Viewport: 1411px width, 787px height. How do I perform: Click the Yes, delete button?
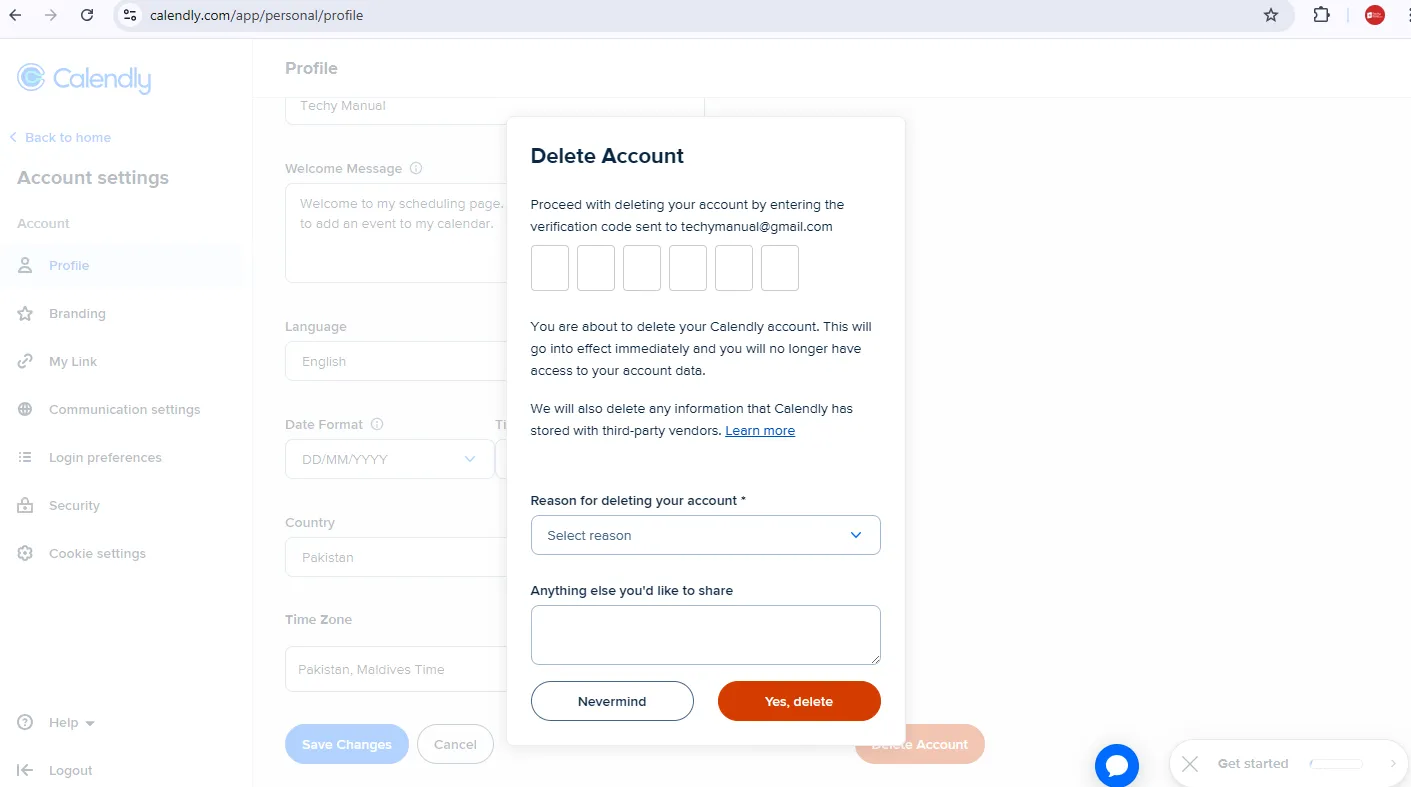[x=798, y=701]
